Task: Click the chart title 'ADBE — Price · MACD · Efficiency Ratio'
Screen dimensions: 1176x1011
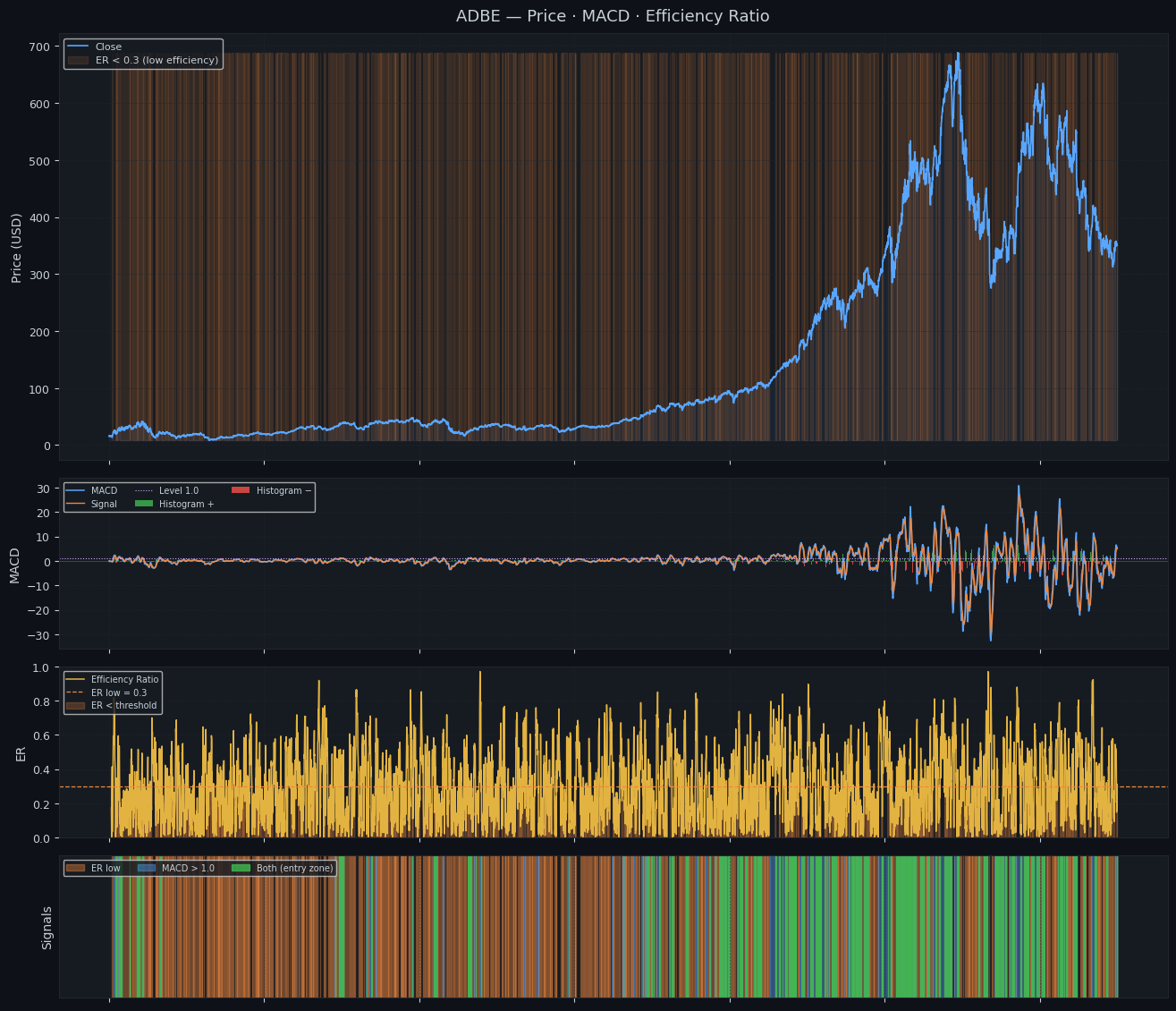Action: tap(613, 17)
